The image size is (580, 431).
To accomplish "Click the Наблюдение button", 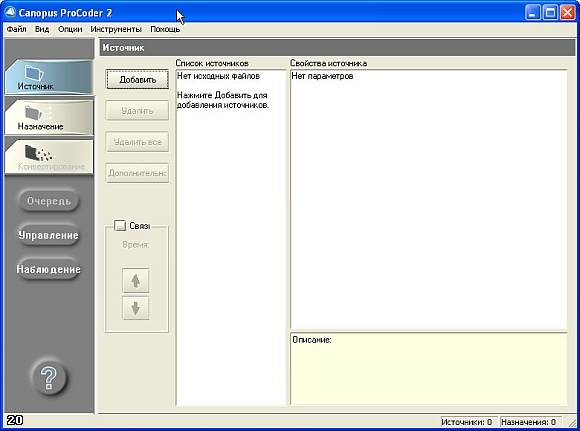I will click(48, 269).
